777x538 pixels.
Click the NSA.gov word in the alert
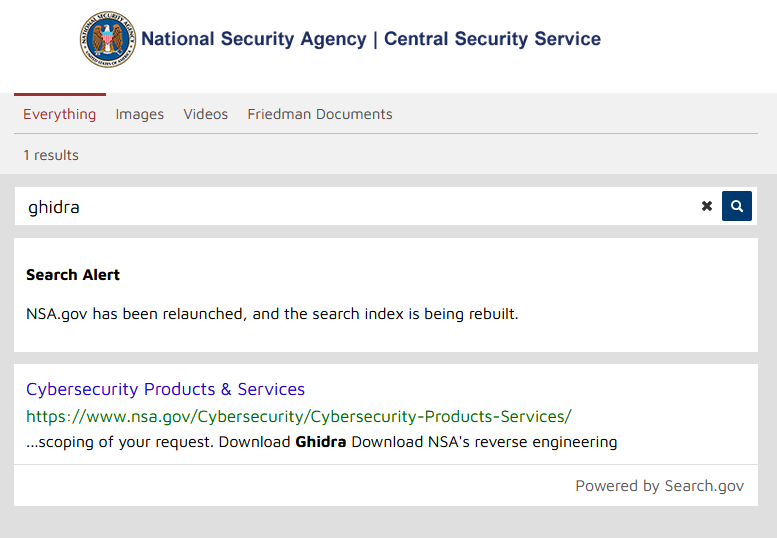pos(57,314)
